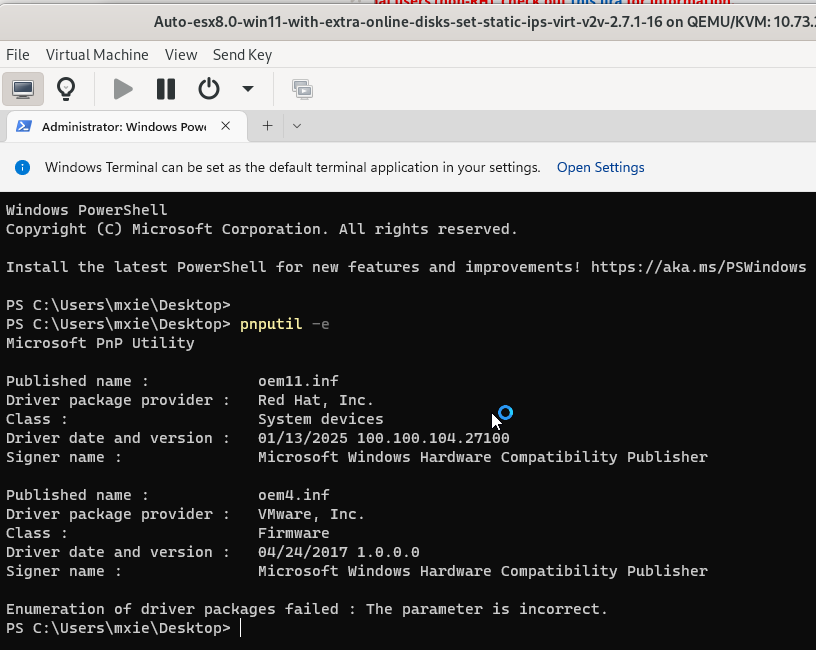Screen dimensions: 816x650
Task: Toggle pause on the virtual machine
Action: [x=166, y=89]
